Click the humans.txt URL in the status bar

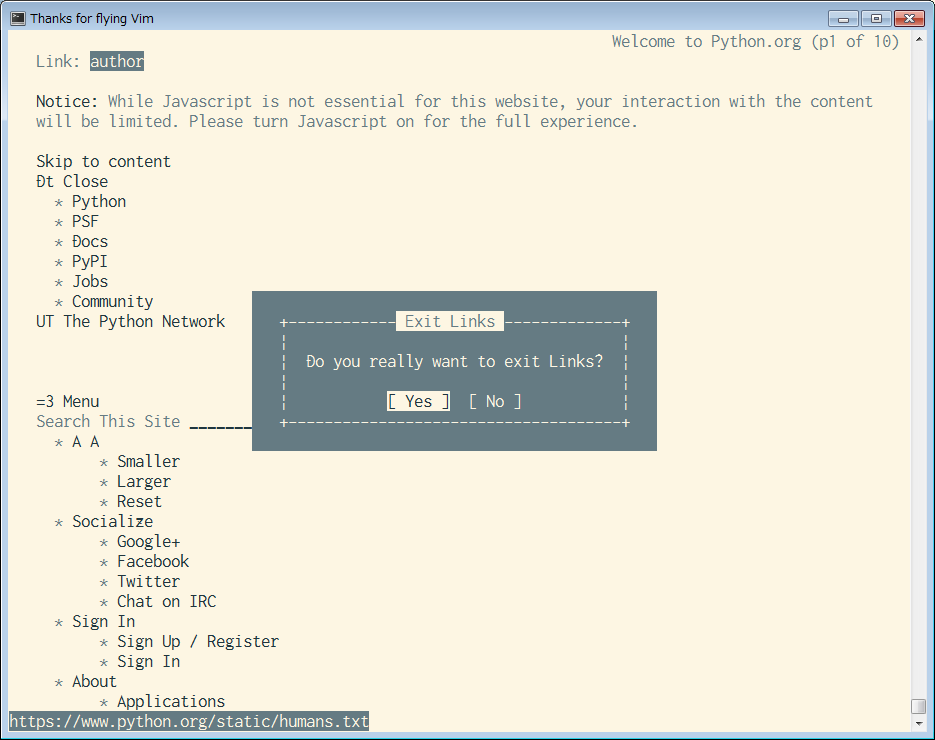[x=189, y=722]
